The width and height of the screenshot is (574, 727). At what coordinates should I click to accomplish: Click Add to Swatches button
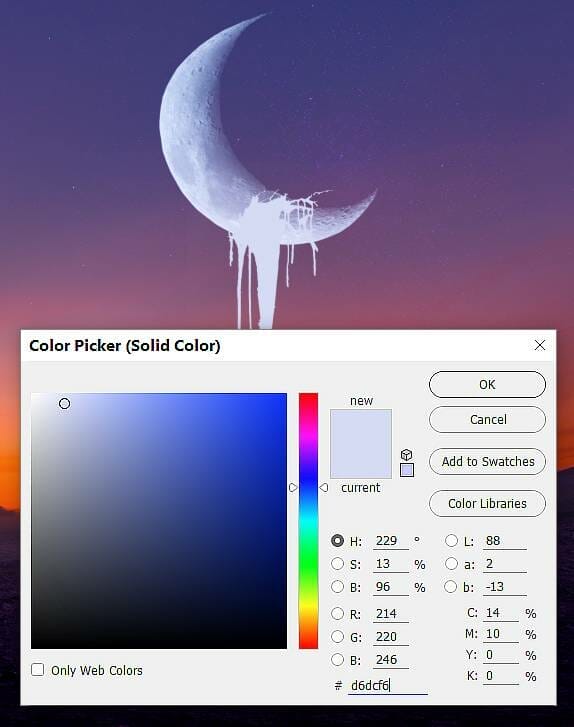click(x=487, y=461)
